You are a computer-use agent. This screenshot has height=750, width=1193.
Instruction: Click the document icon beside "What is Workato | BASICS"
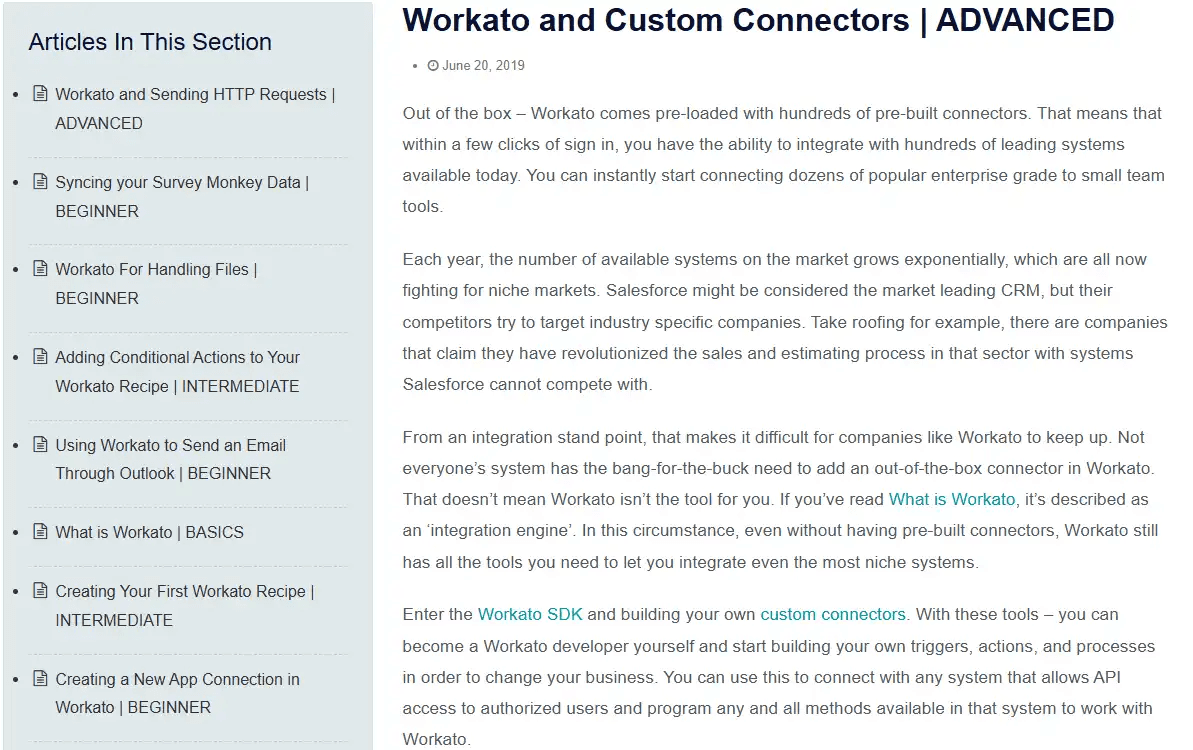tap(39, 531)
